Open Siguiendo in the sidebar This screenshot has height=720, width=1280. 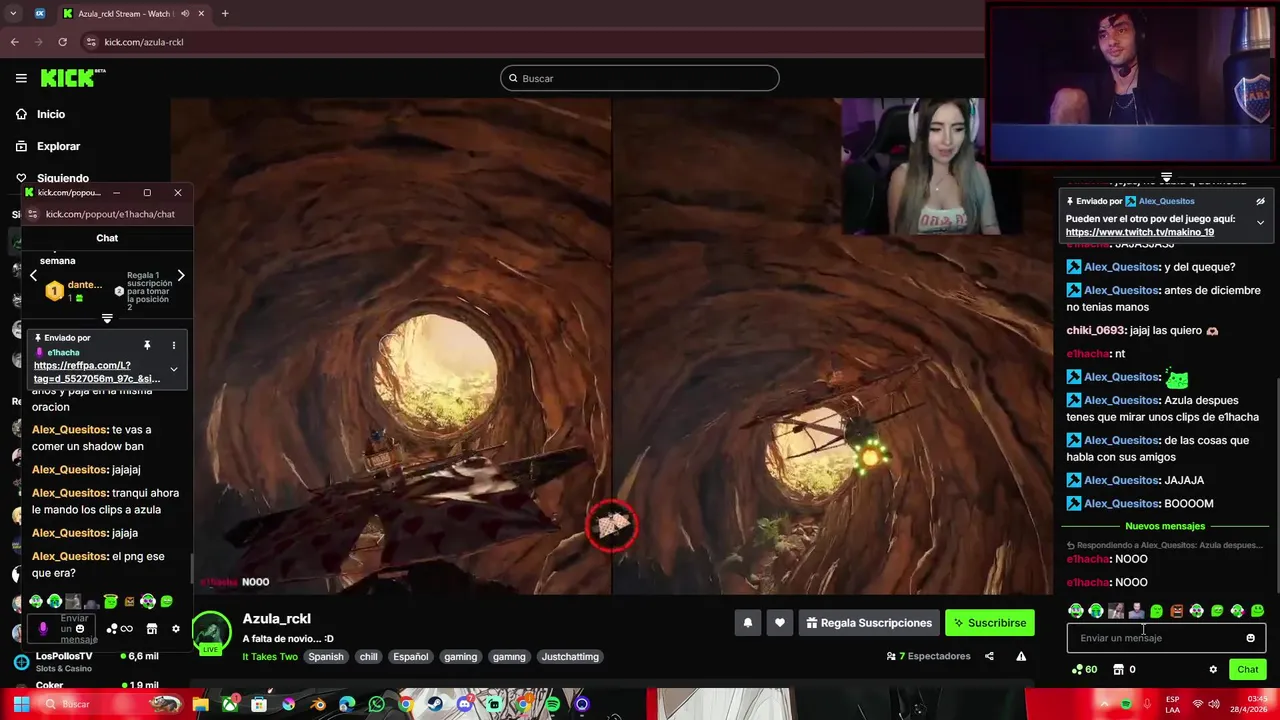click(x=52, y=178)
